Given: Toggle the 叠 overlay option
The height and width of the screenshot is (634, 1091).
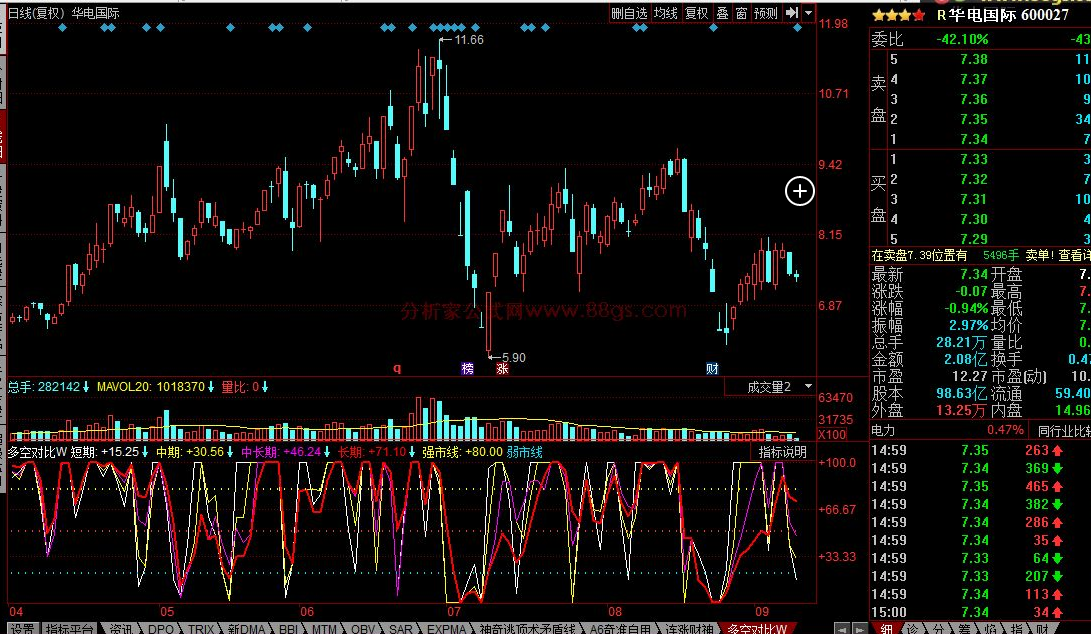Looking at the screenshot, I should (x=722, y=13).
